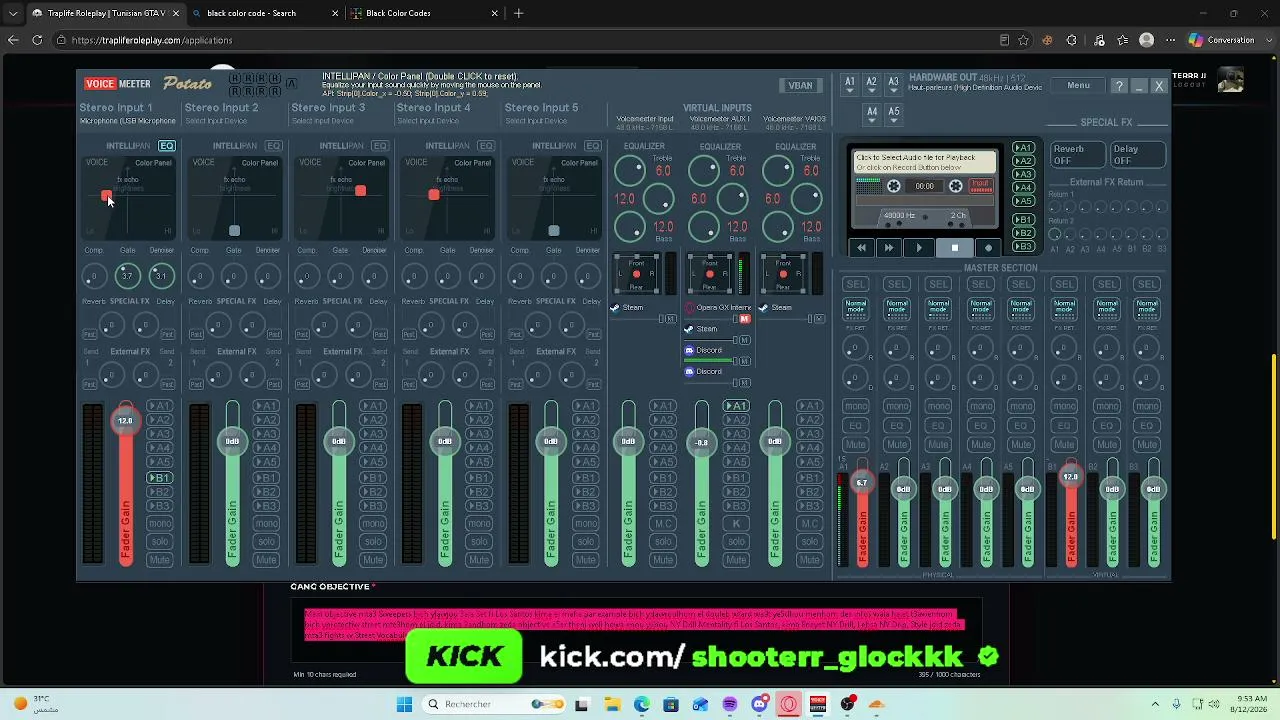Mute Opera GX app with red M button
Viewport: 1280px width, 720px height.
[744, 319]
